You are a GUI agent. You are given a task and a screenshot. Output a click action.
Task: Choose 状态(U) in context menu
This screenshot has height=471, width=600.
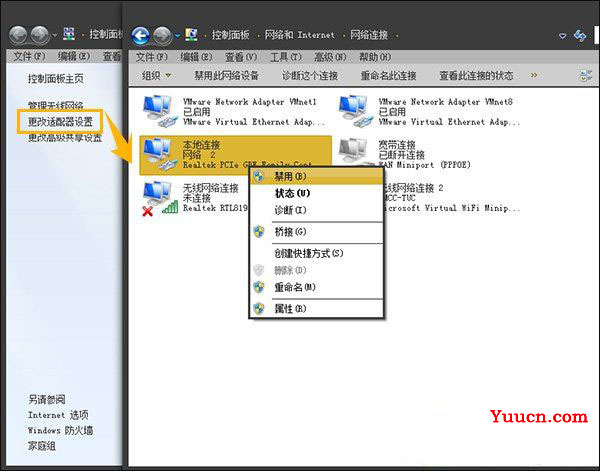click(x=316, y=193)
